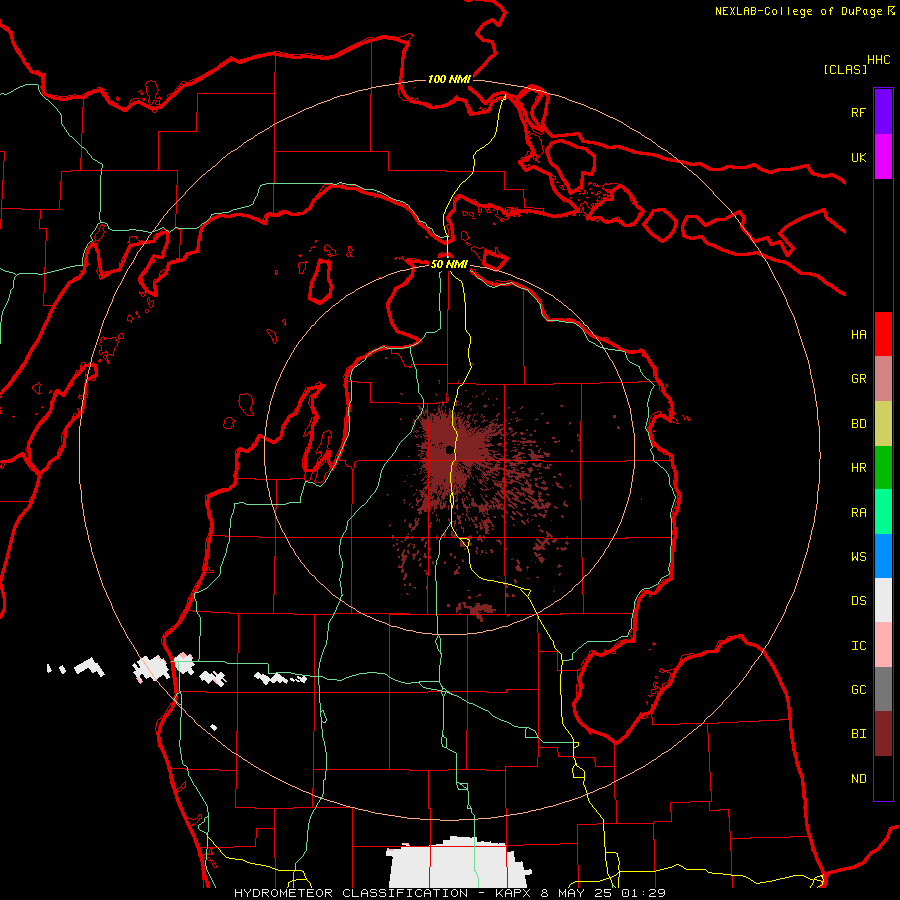900x900 pixels.
Task: Click the '100 NMI' range ring label
Action: coord(449,79)
